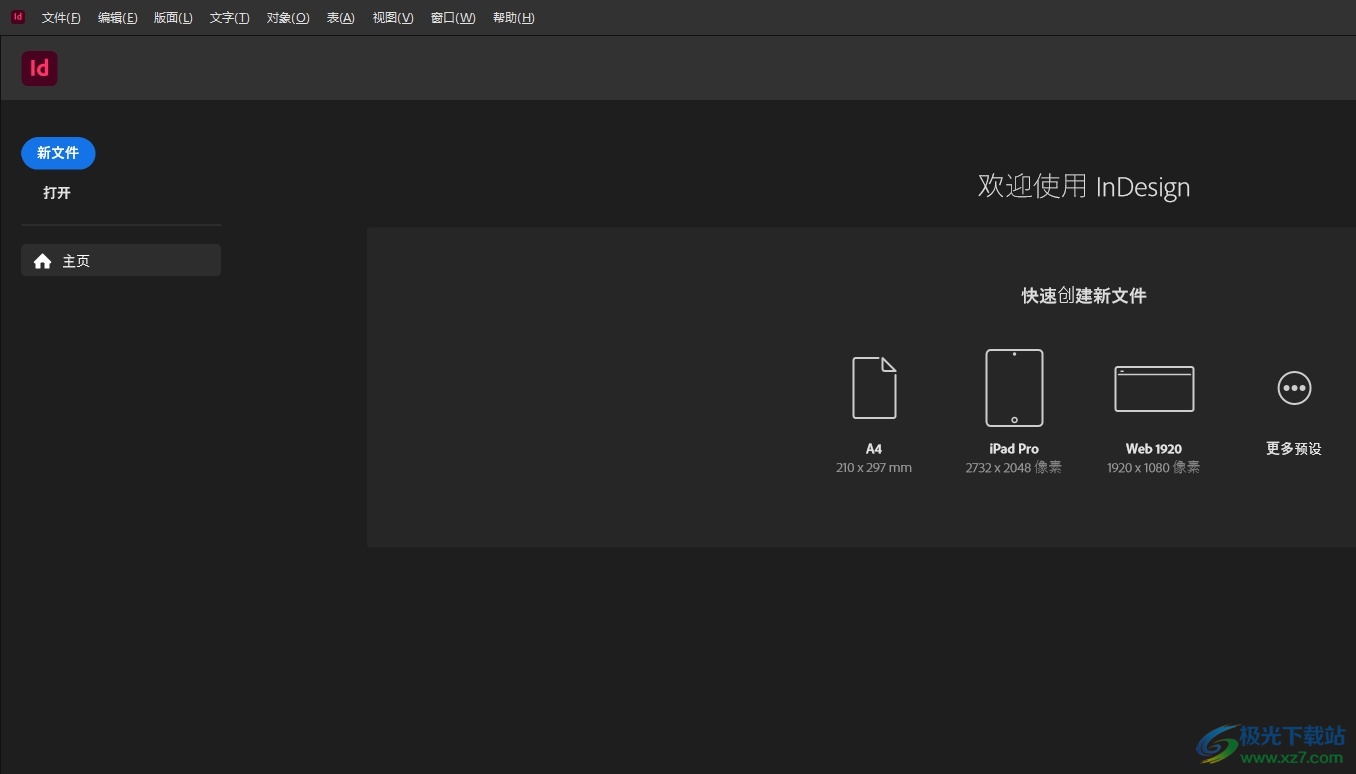Click the A4 preset name text
The height and width of the screenshot is (774, 1356).
(874, 449)
